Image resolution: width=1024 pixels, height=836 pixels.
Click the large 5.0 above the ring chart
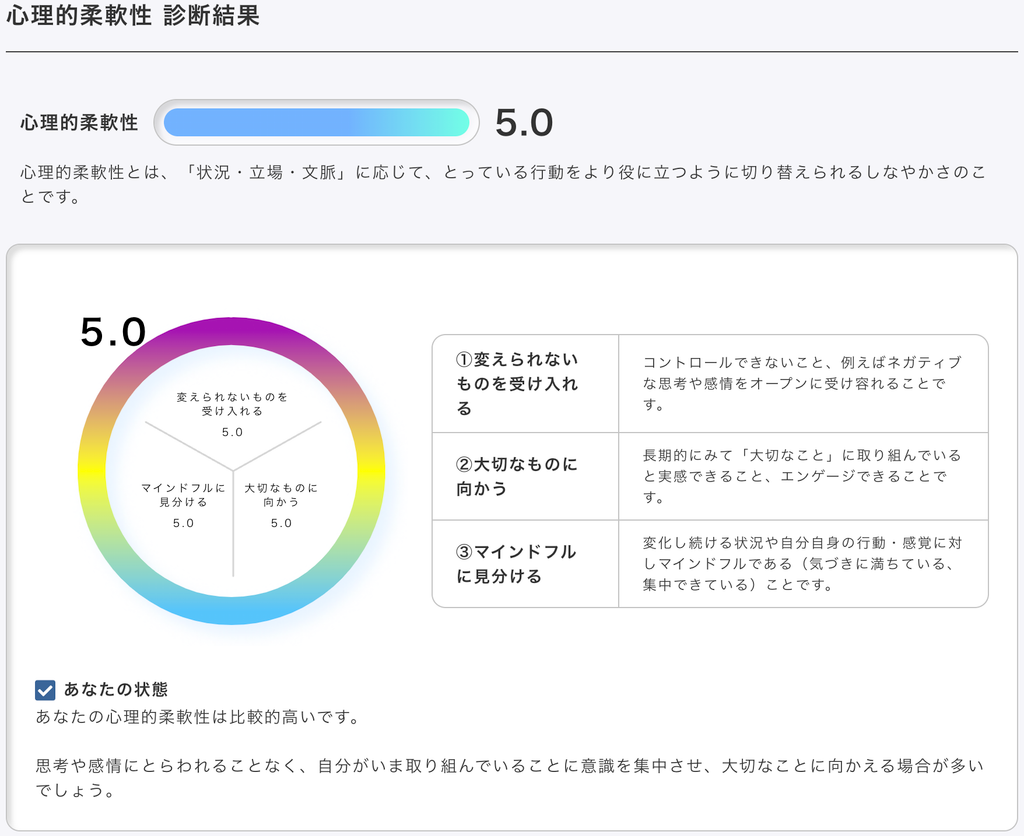click(113, 333)
